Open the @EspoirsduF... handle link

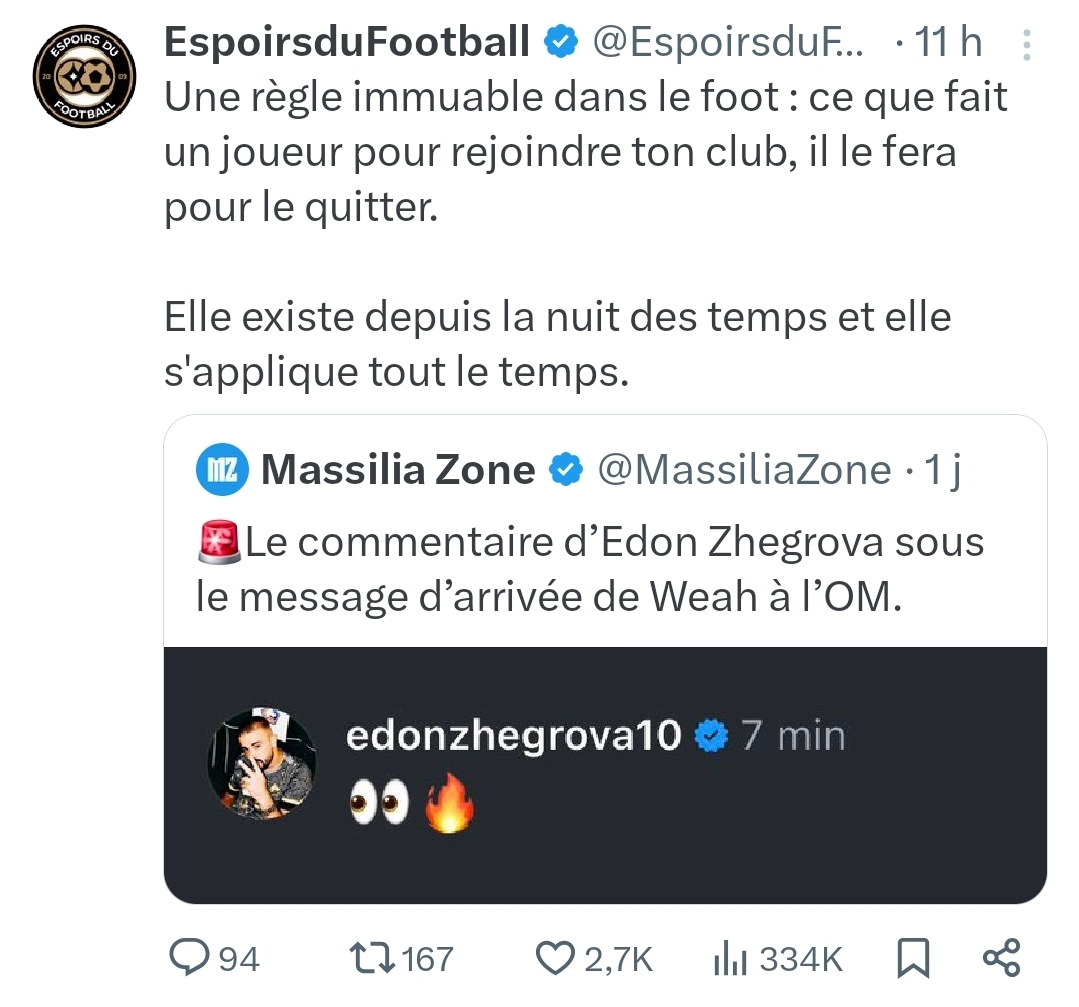pos(727,41)
